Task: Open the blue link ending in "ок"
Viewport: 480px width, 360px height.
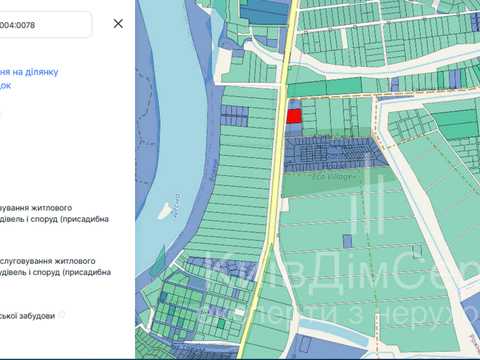Action: coord(6,86)
